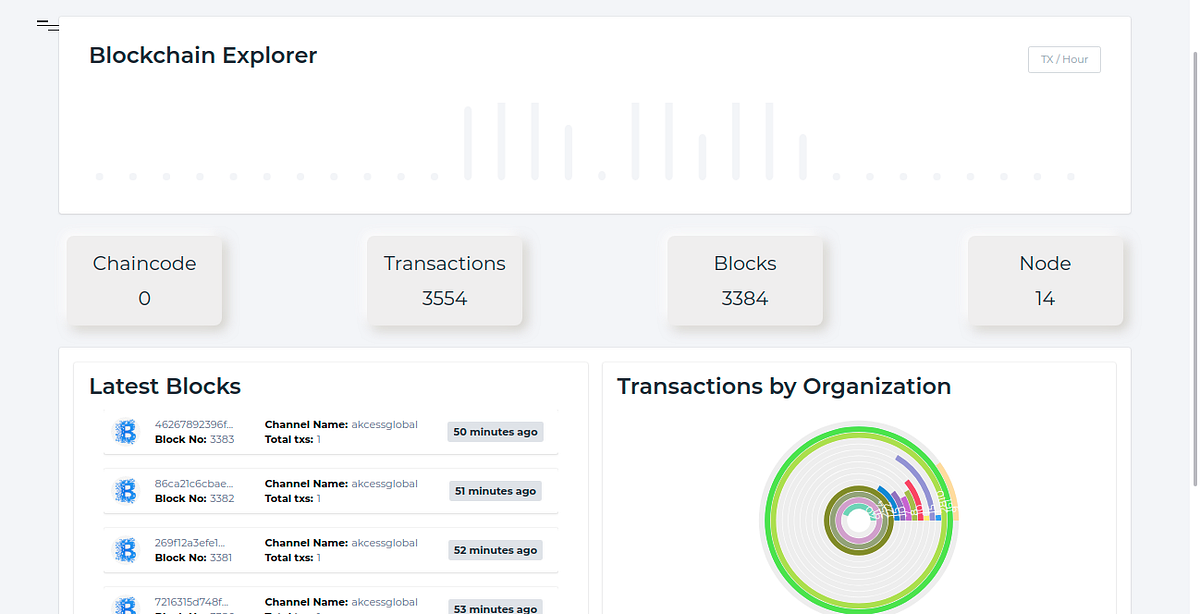
Task: Open the sidebar navigation hamburger icon
Action: 47,26
